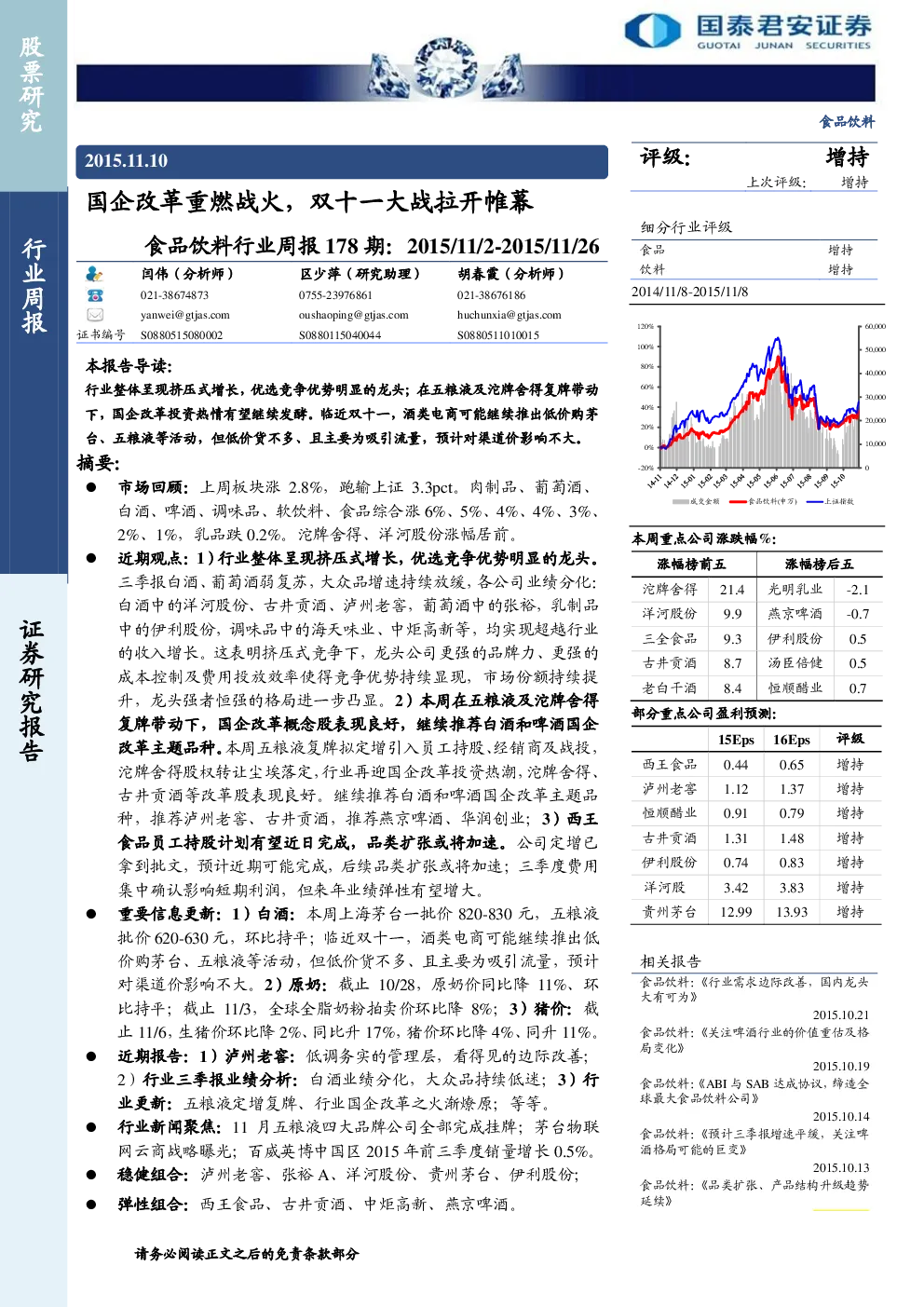924x1307 pixels.
Task: Click certificate number S0880511010015
Action: point(498,334)
